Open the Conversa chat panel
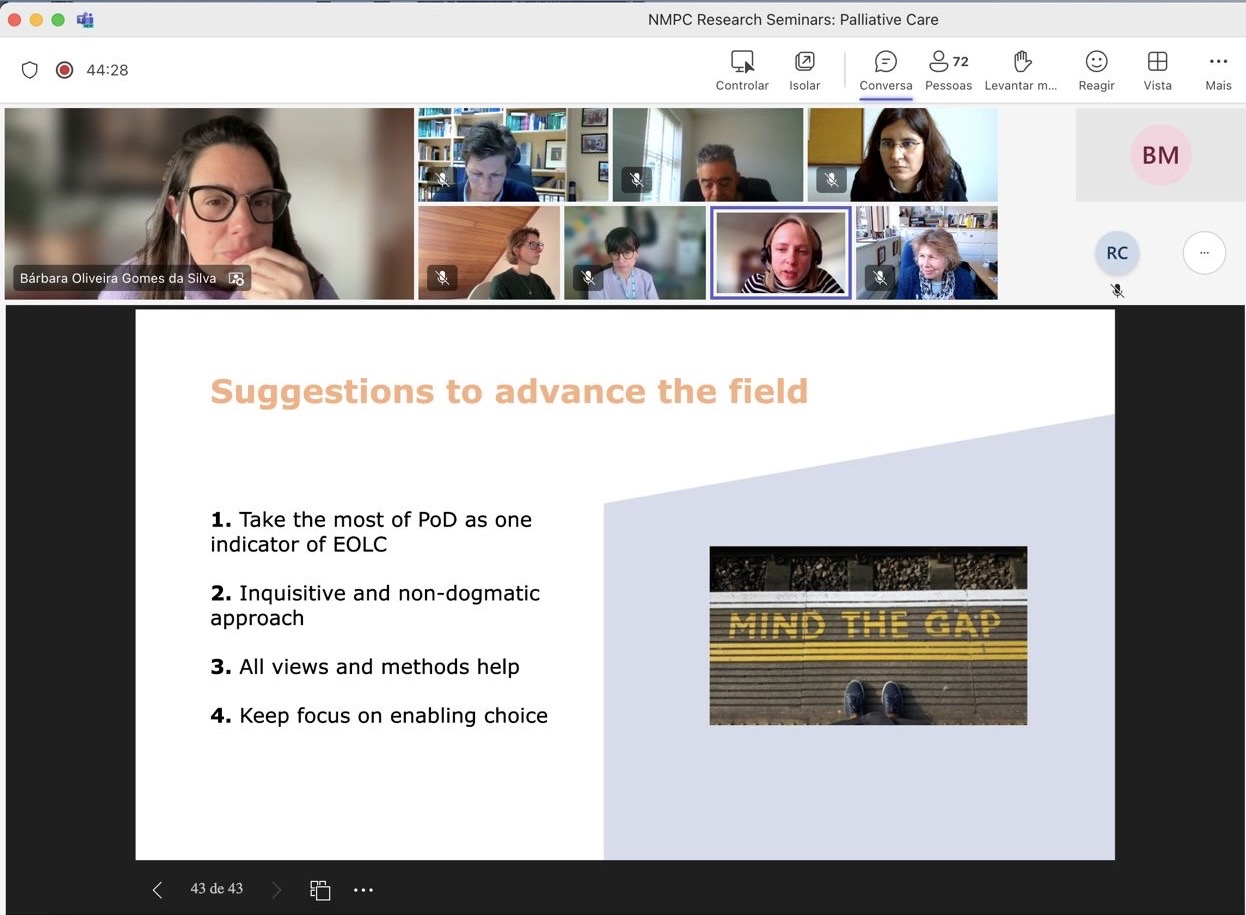1246x915 pixels. pos(885,62)
